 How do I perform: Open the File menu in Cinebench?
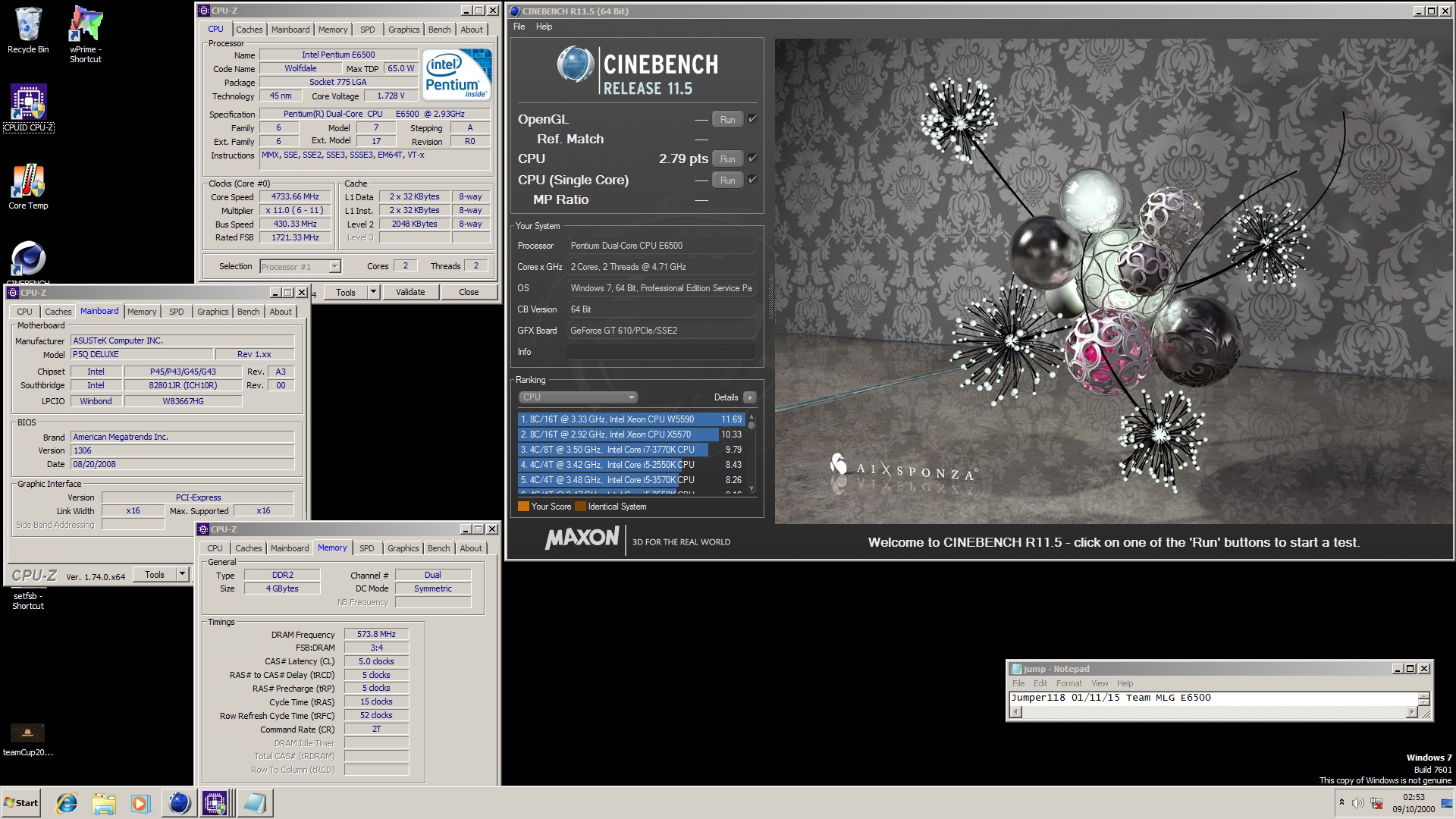coord(519,27)
